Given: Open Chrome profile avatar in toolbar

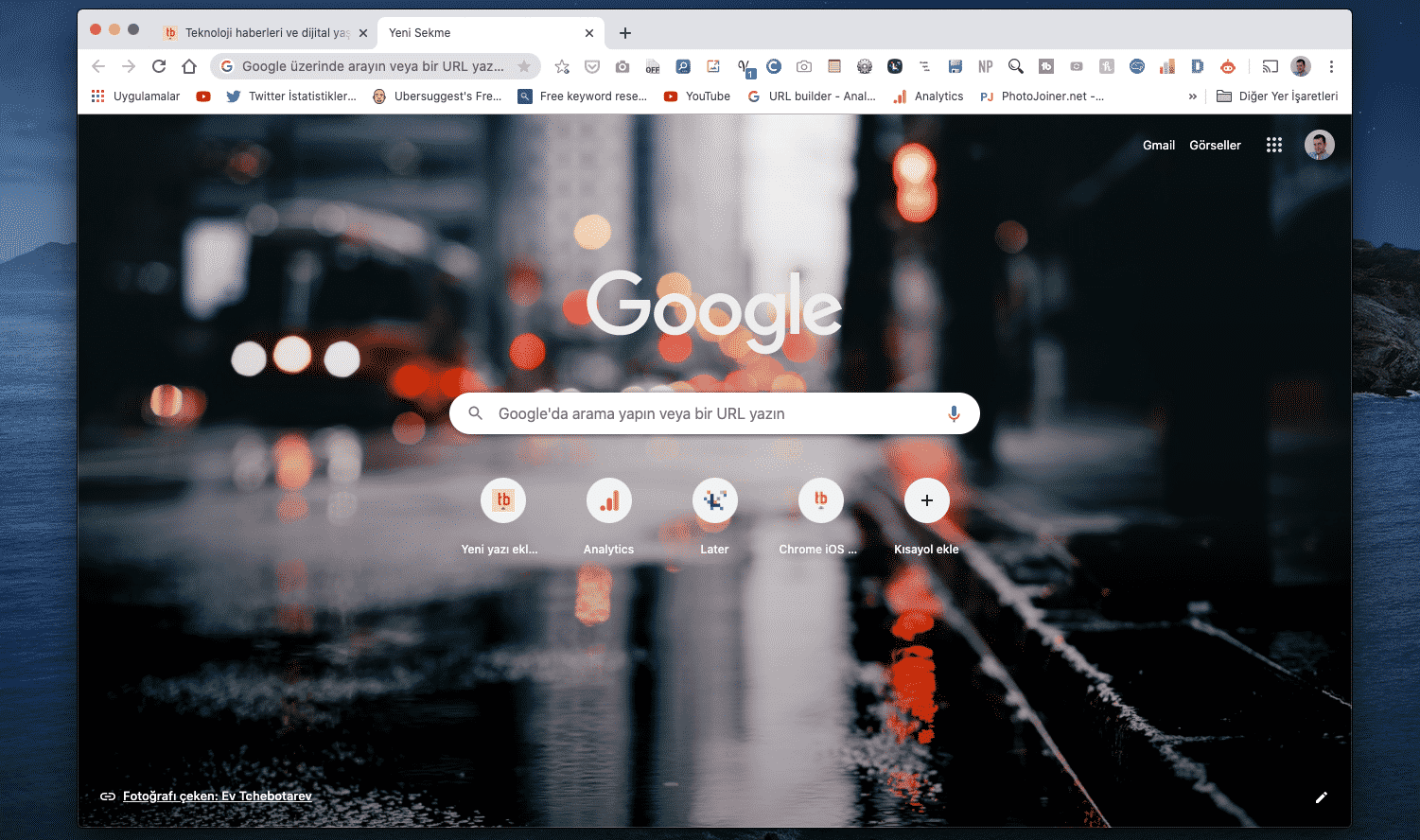Looking at the screenshot, I should [1301, 66].
